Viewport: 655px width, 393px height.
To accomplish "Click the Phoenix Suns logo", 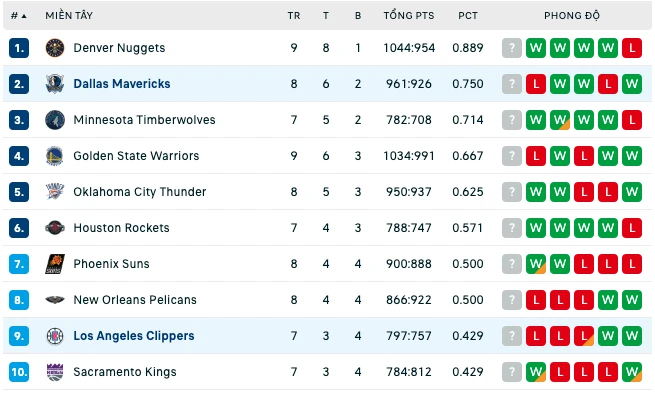I will point(55,264).
